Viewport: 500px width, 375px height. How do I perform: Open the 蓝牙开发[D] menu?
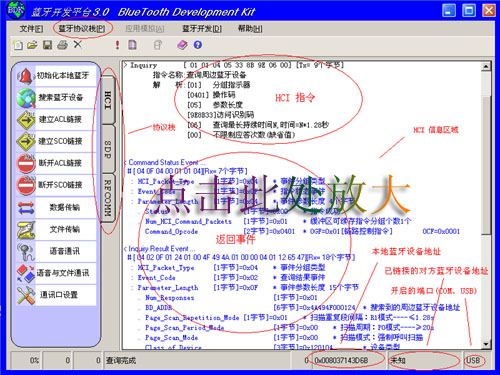point(202,29)
